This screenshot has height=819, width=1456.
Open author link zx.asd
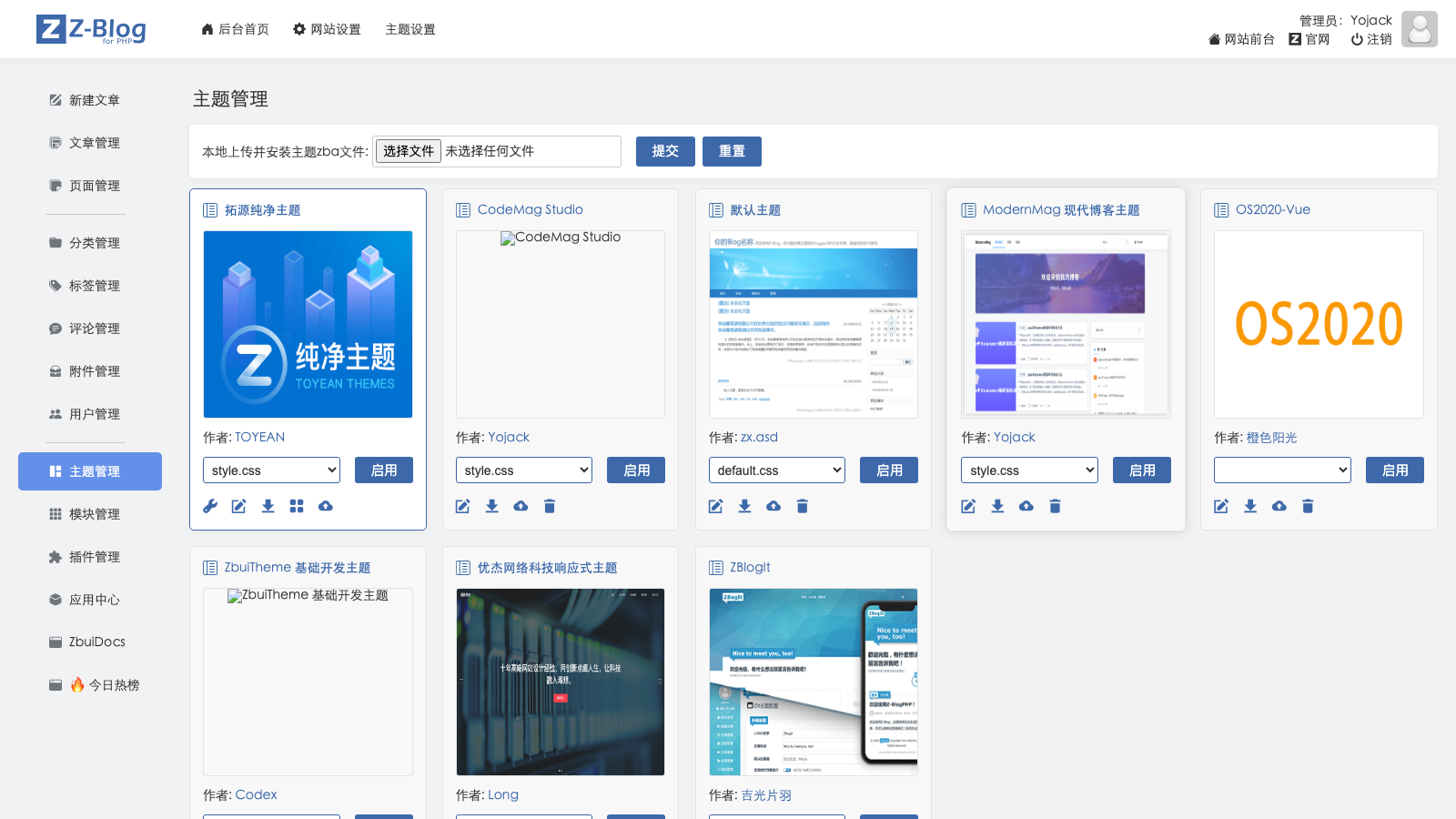[759, 437]
